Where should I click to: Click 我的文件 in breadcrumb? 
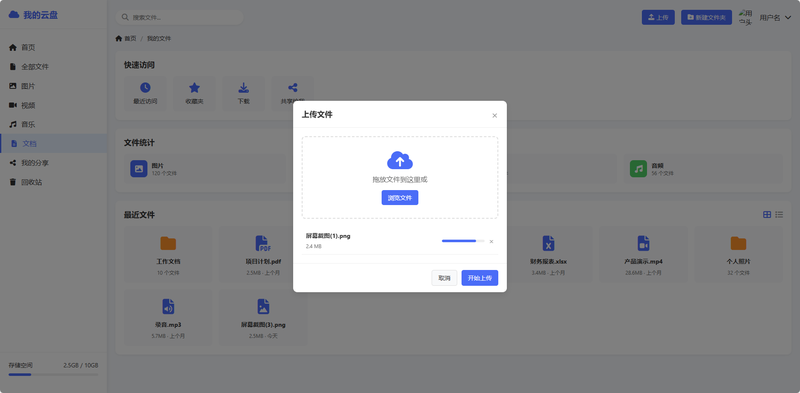point(159,38)
